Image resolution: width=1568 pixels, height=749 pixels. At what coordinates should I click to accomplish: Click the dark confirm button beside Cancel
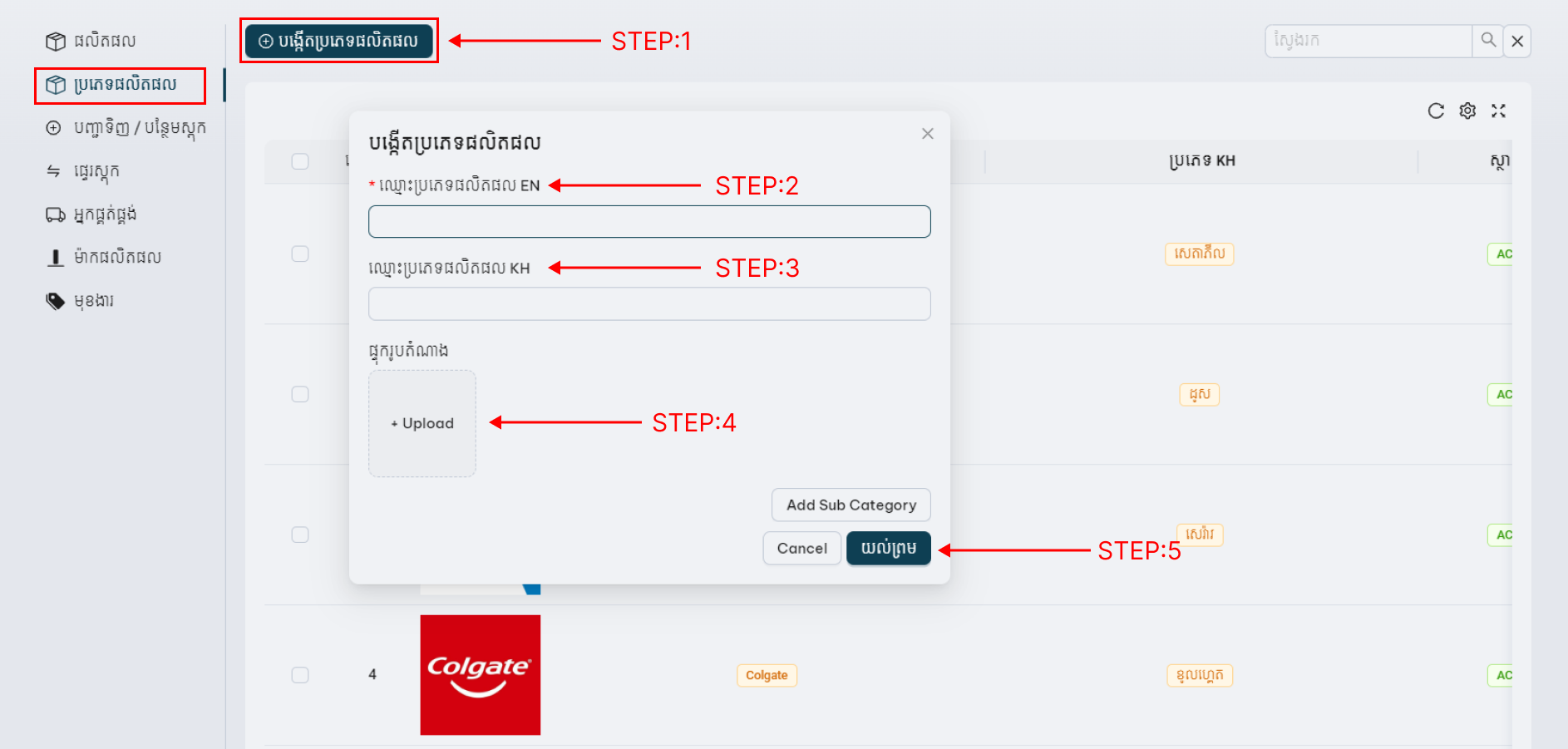tap(888, 549)
